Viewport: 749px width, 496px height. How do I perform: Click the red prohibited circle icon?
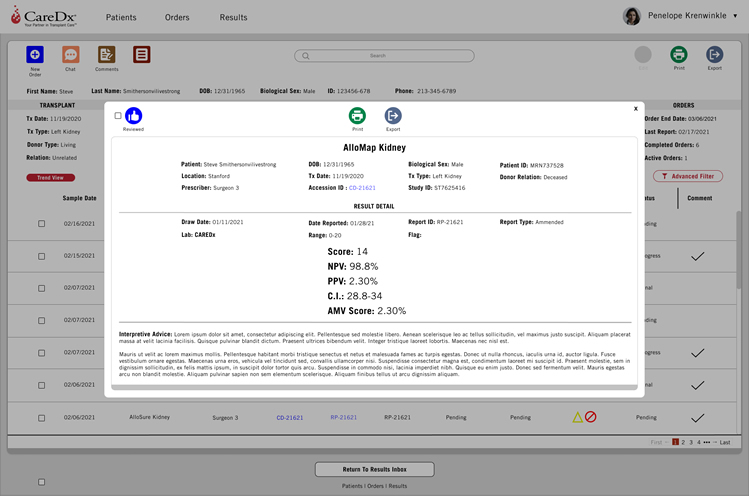pyautogui.click(x=590, y=417)
